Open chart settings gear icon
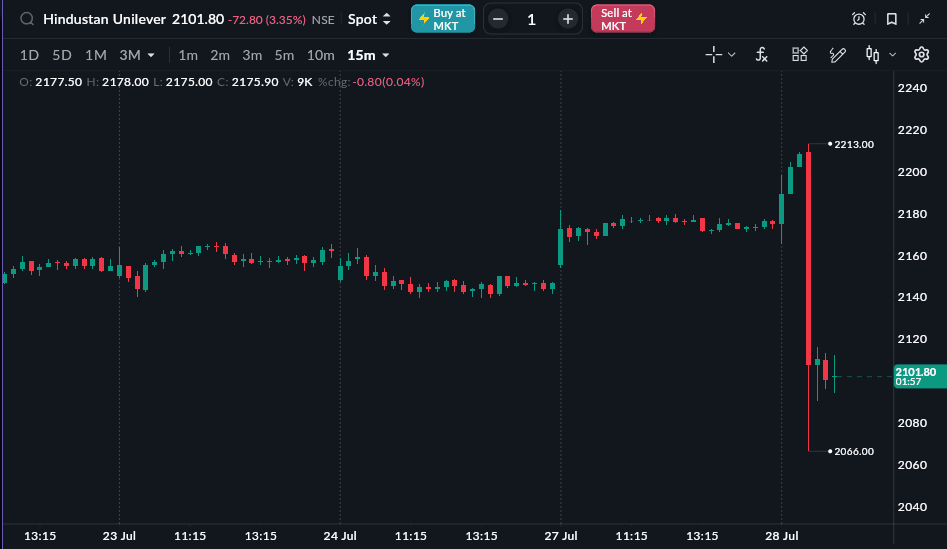Image resolution: width=947 pixels, height=549 pixels. (x=921, y=55)
